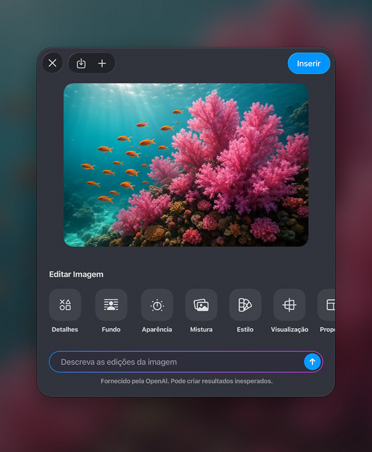Click the Detalhes text label
Screen dimensions: 372x452
(x=65, y=329)
